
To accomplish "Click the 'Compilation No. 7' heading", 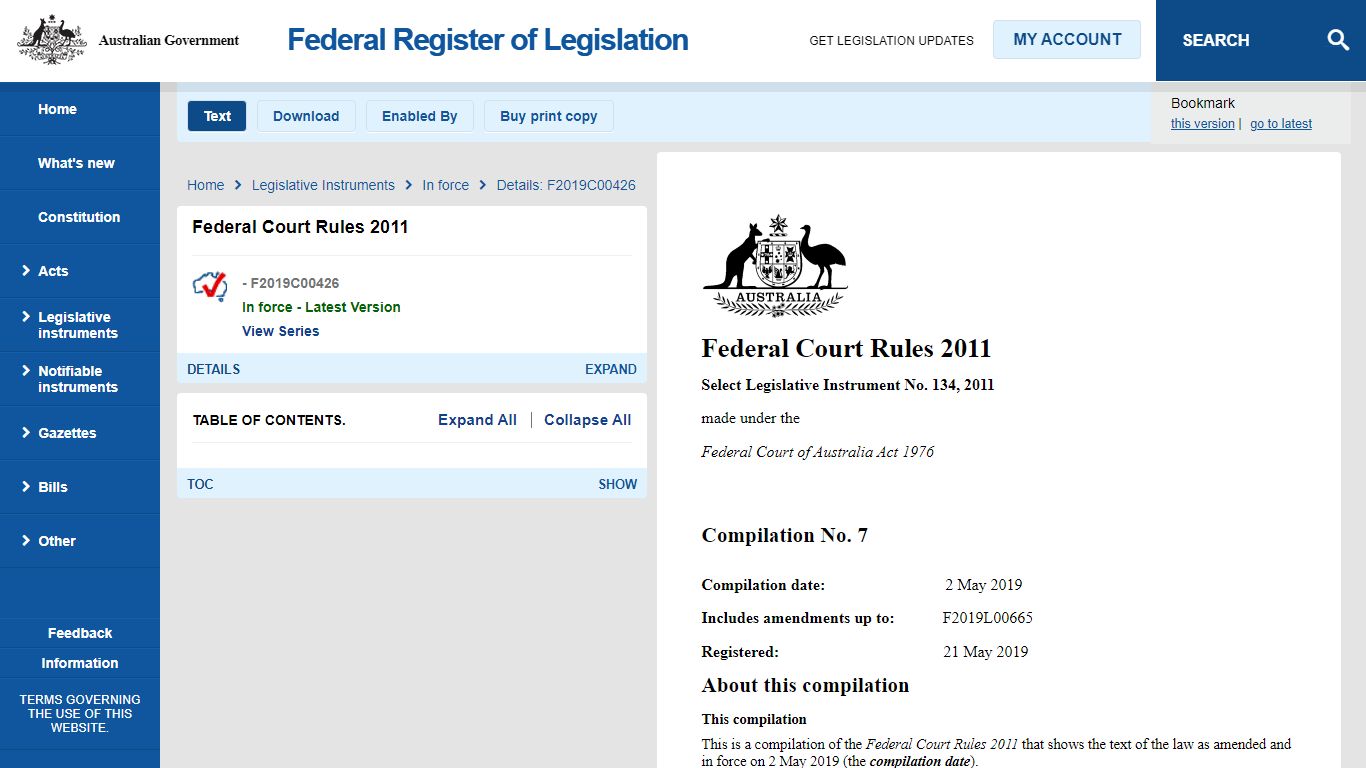I will coord(784,535).
